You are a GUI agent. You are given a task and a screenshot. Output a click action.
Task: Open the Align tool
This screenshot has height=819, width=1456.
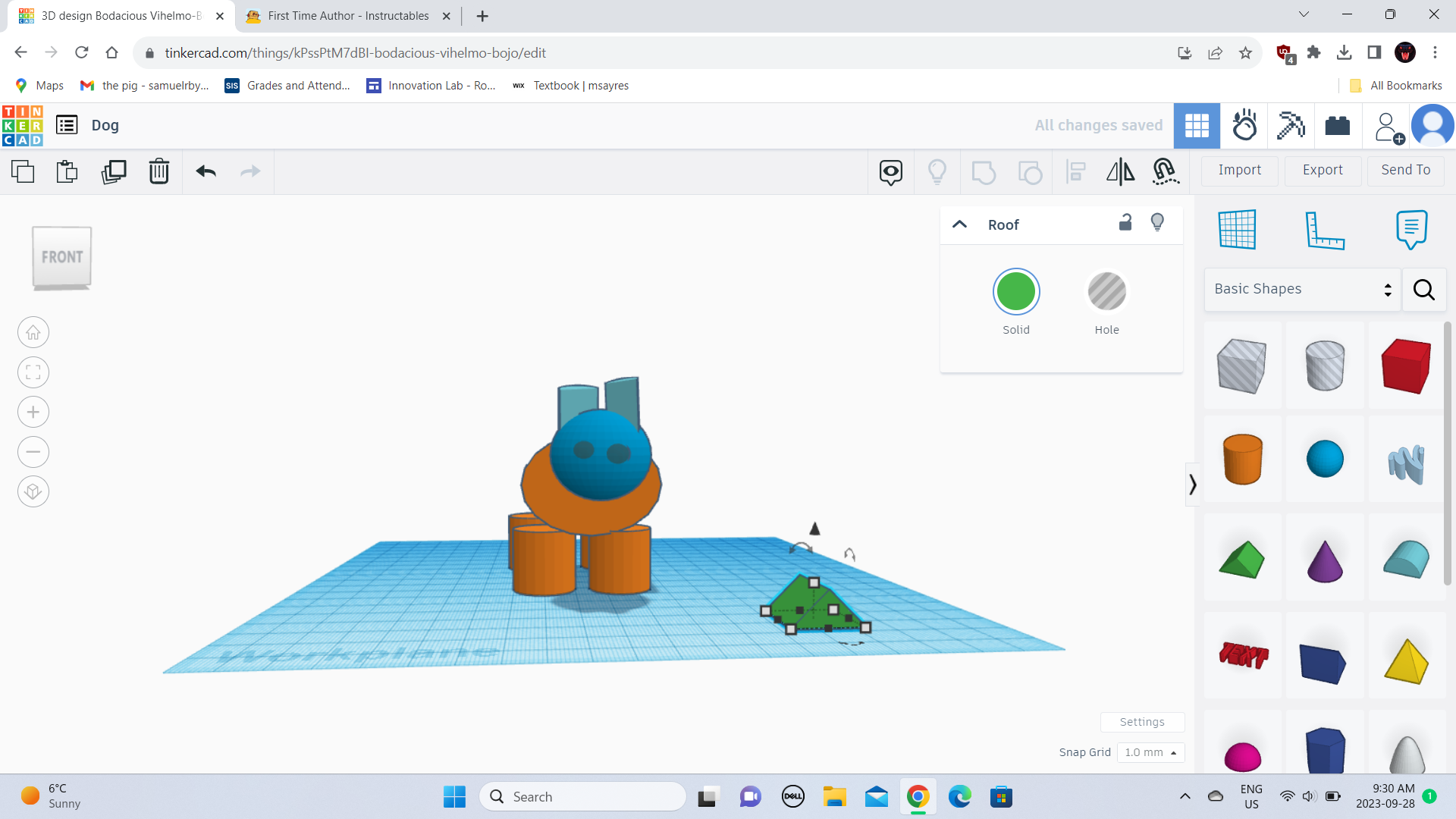(x=1075, y=171)
